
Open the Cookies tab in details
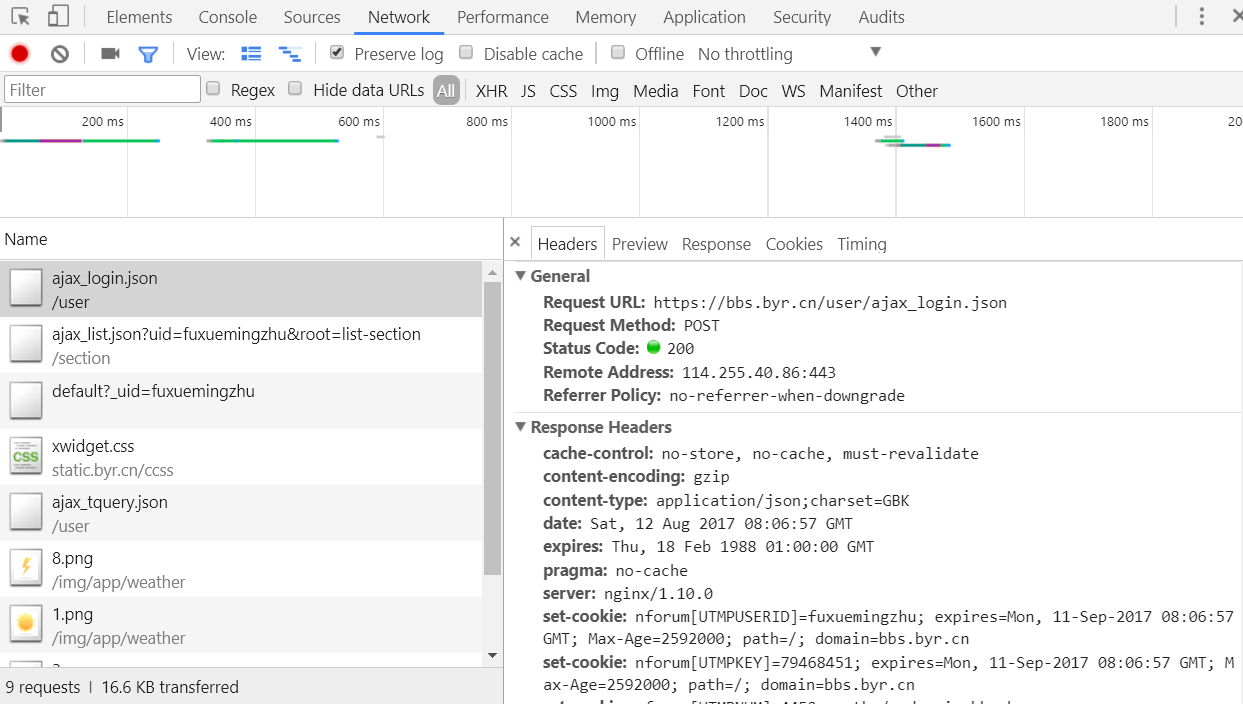click(x=794, y=244)
